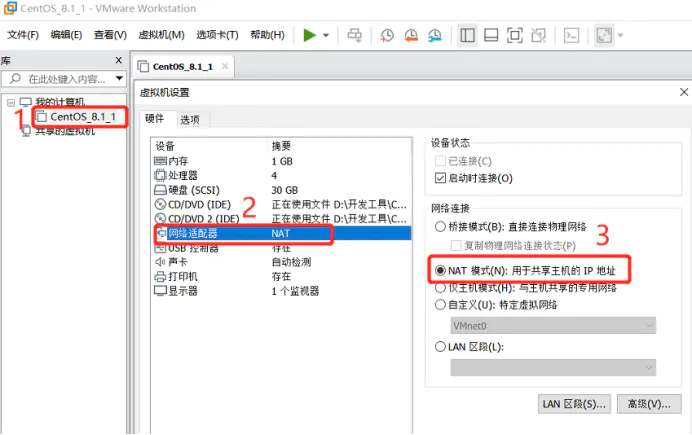The image size is (692, 435).
Task: Select the 显示器 device row
Action: pyautogui.click(x=282, y=291)
